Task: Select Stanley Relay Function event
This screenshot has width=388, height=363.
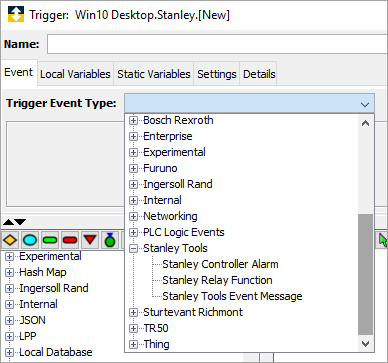Action: [217, 280]
